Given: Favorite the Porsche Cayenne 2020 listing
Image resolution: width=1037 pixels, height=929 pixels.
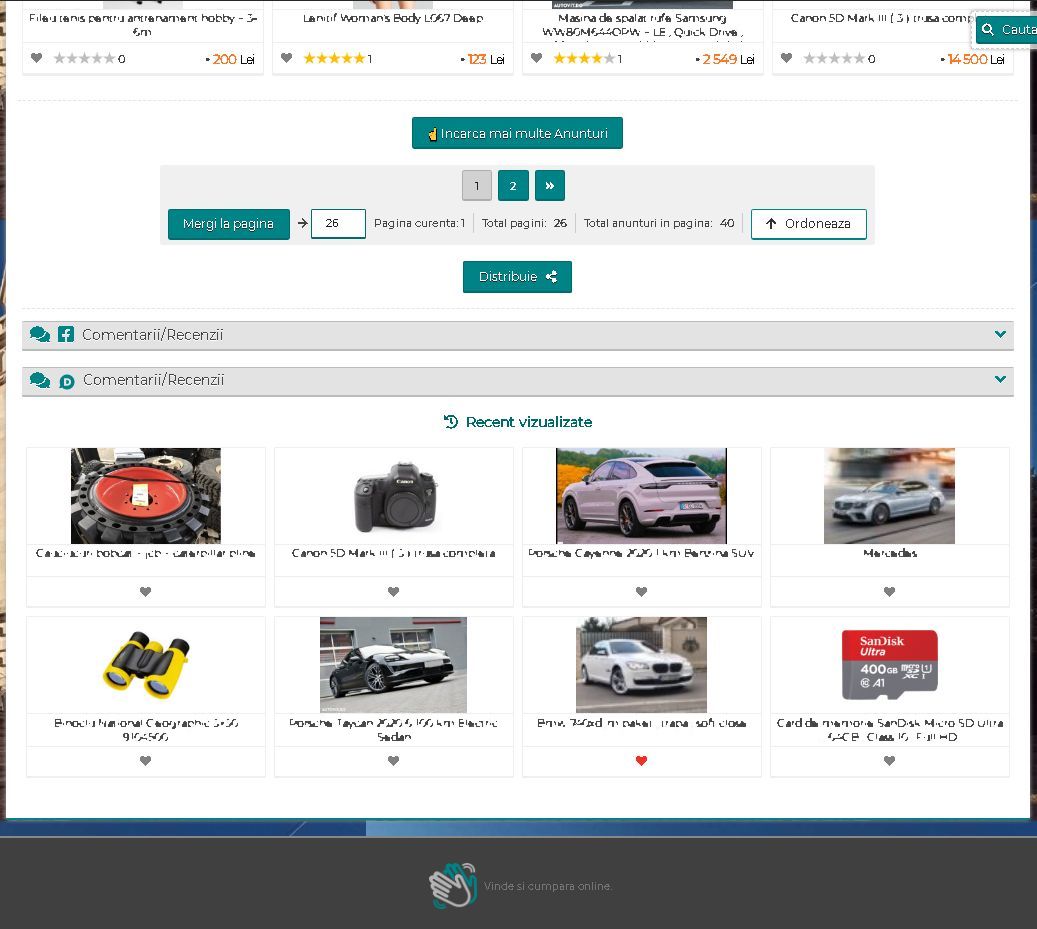Looking at the screenshot, I should pyautogui.click(x=641, y=592).
